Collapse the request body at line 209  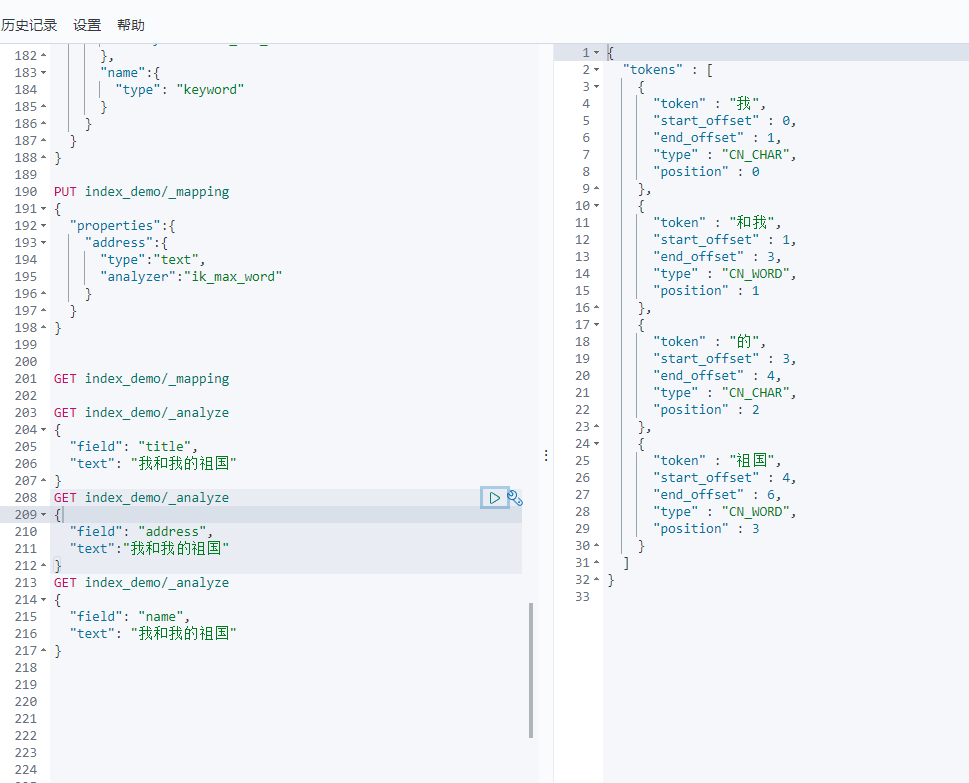point(44,515)
